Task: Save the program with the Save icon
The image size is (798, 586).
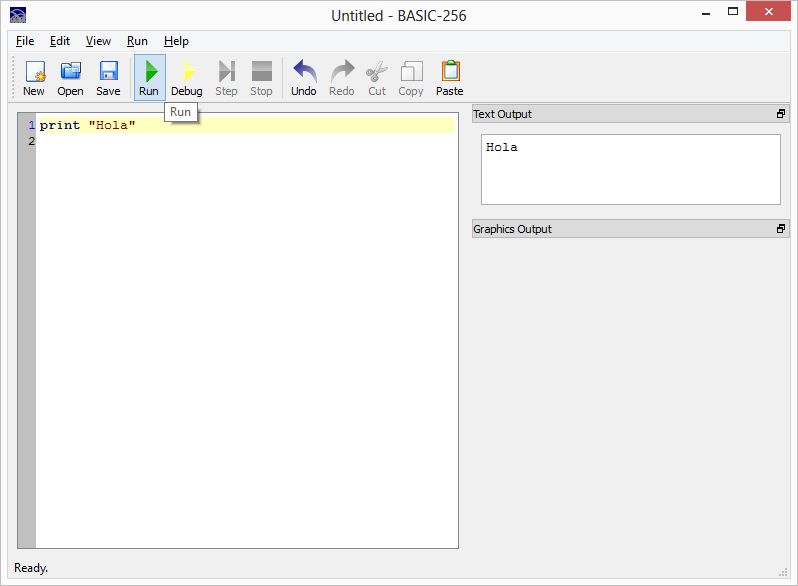Action: coord(108,77)
